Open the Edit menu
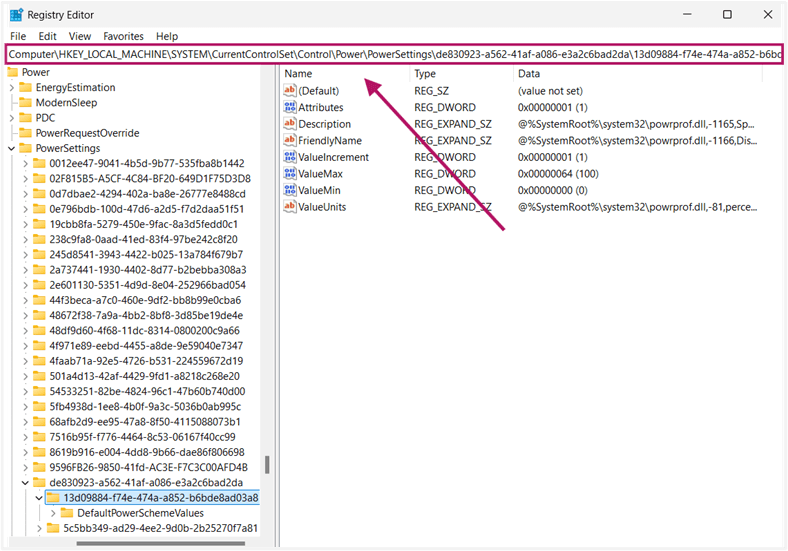The image size is (788, 551). pos(47,36)
